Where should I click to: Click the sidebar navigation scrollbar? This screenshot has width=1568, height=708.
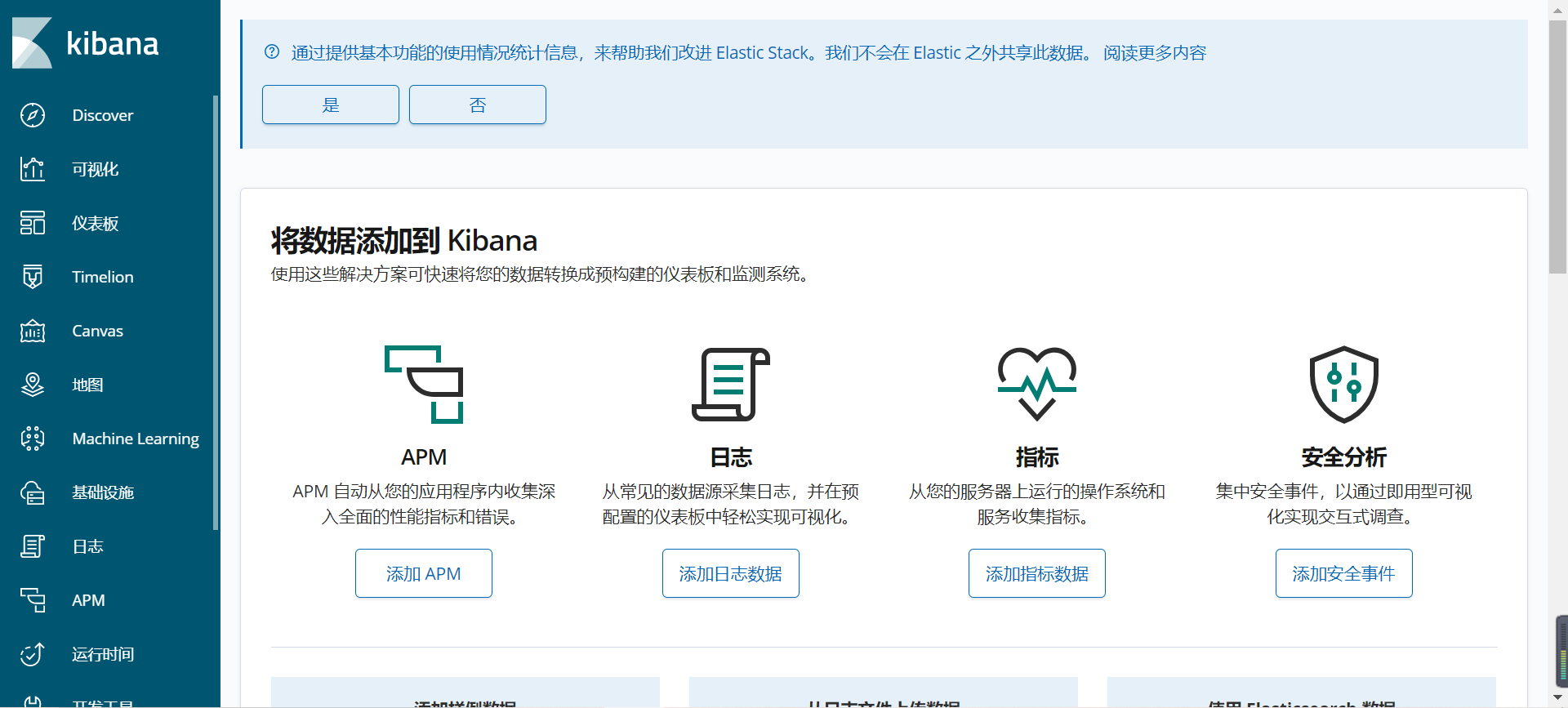click(x=216, y=313)
